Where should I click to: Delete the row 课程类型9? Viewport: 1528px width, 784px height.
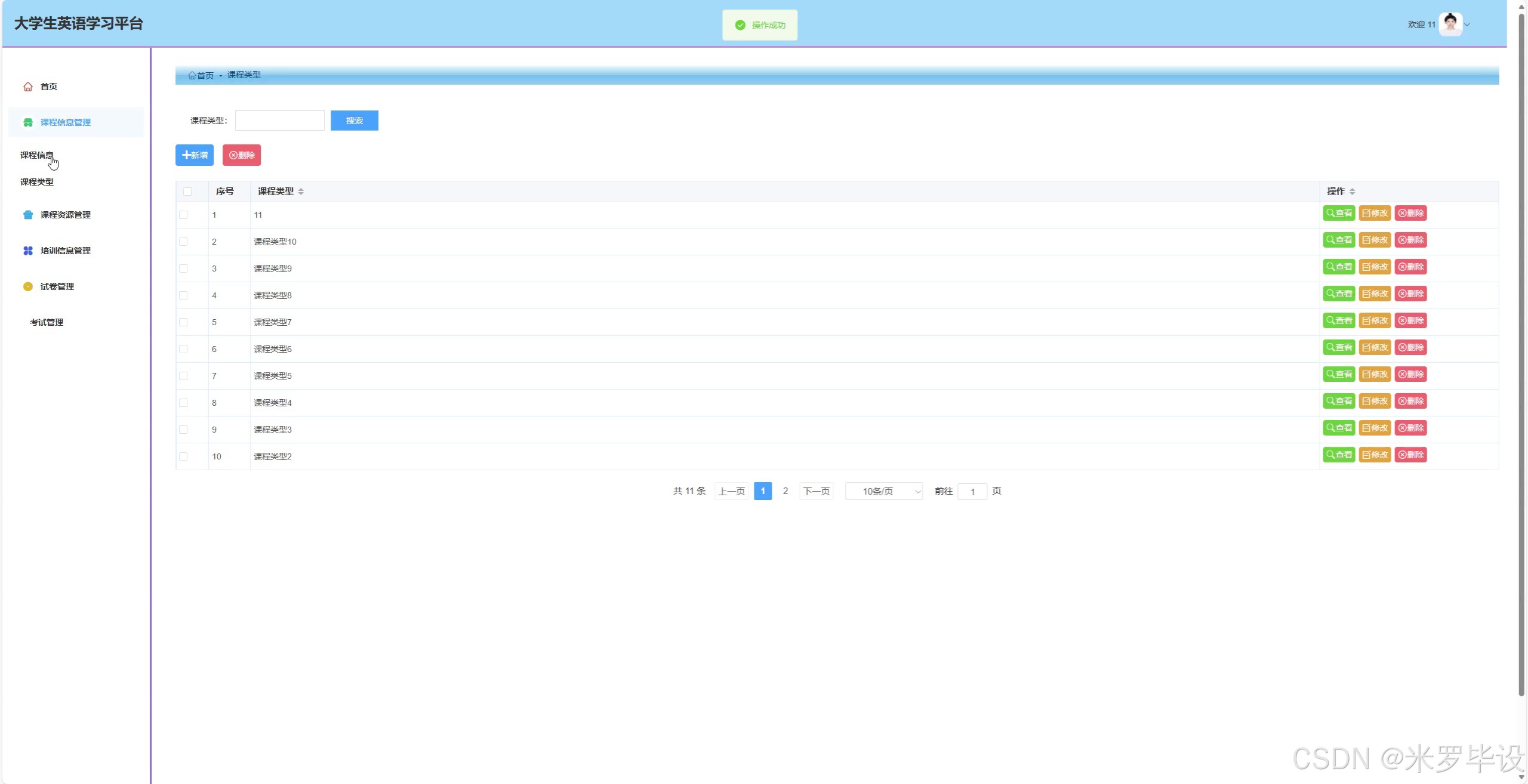pos(1410,267)
